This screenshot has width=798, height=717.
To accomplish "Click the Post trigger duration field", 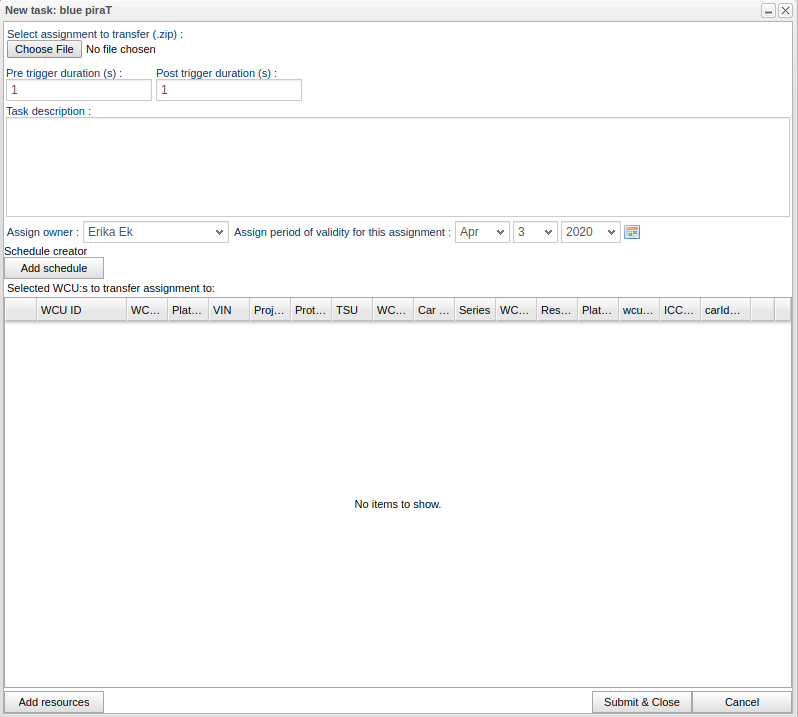I will 229,90.
